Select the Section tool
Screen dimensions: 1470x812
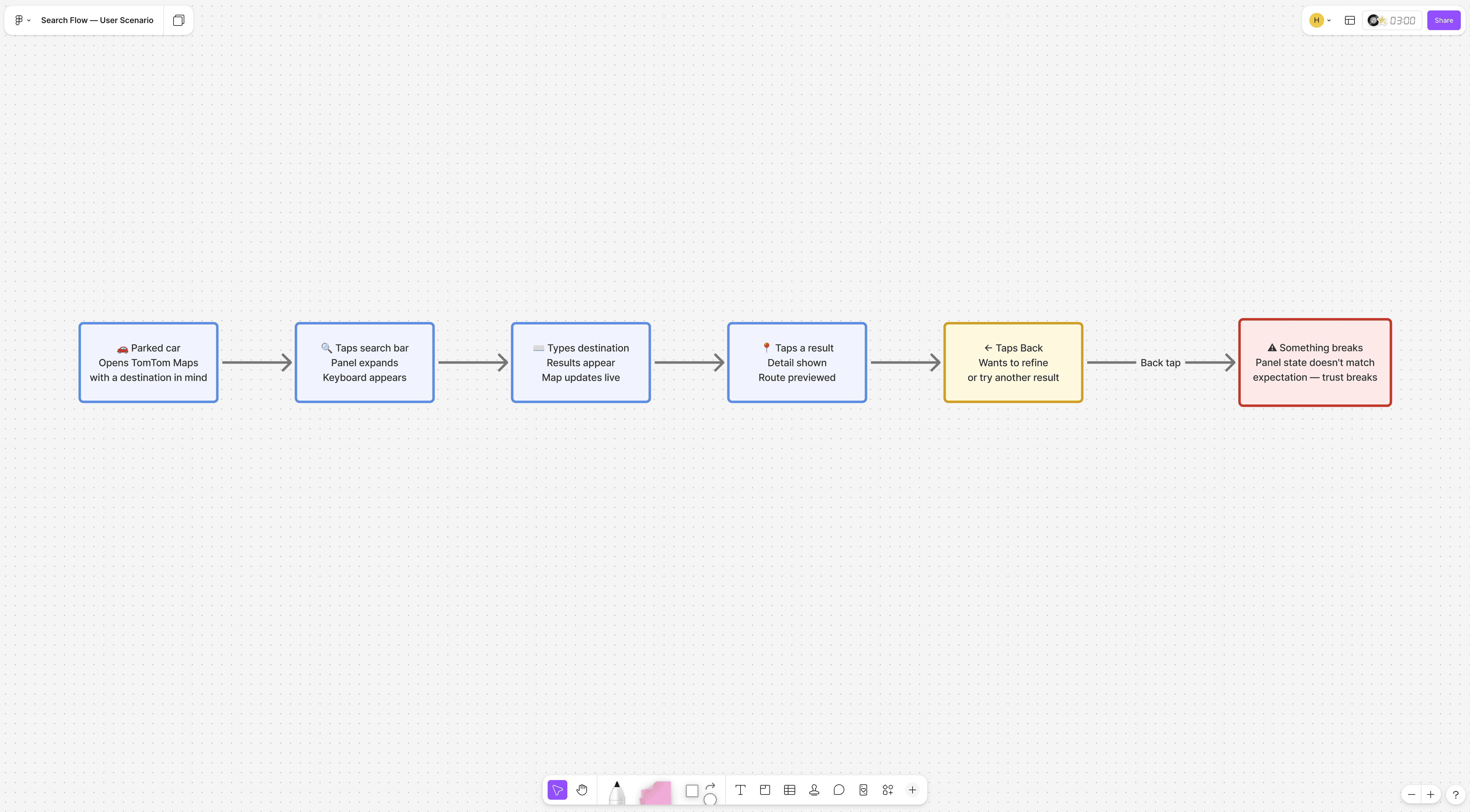click(765, 790)
